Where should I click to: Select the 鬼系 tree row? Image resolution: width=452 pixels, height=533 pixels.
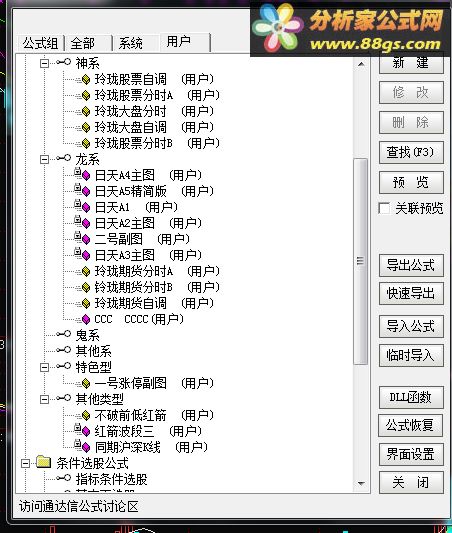coord(88,335)
